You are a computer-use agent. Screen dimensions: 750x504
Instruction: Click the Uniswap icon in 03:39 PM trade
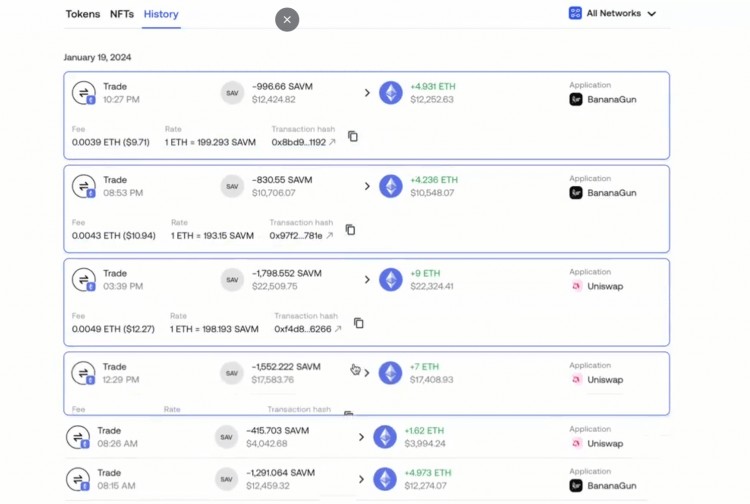576,286
